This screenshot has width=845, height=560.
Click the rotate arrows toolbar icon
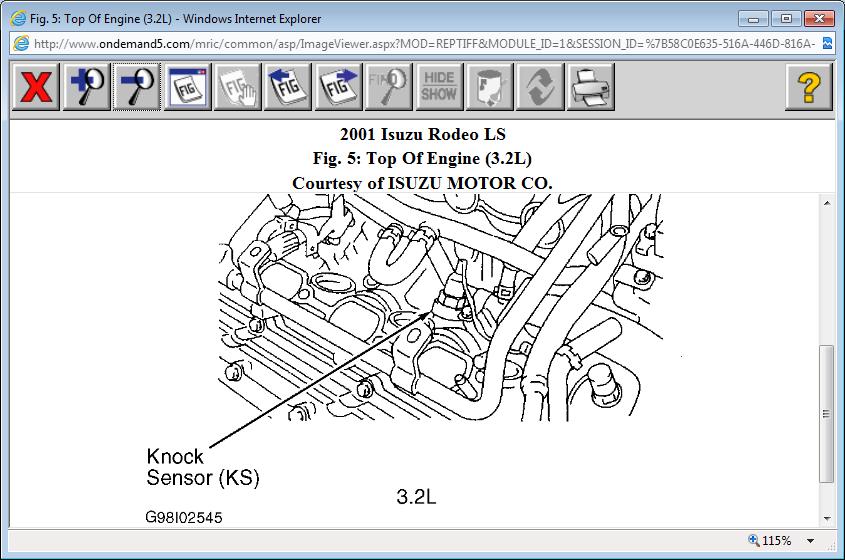tap(540, 87)
